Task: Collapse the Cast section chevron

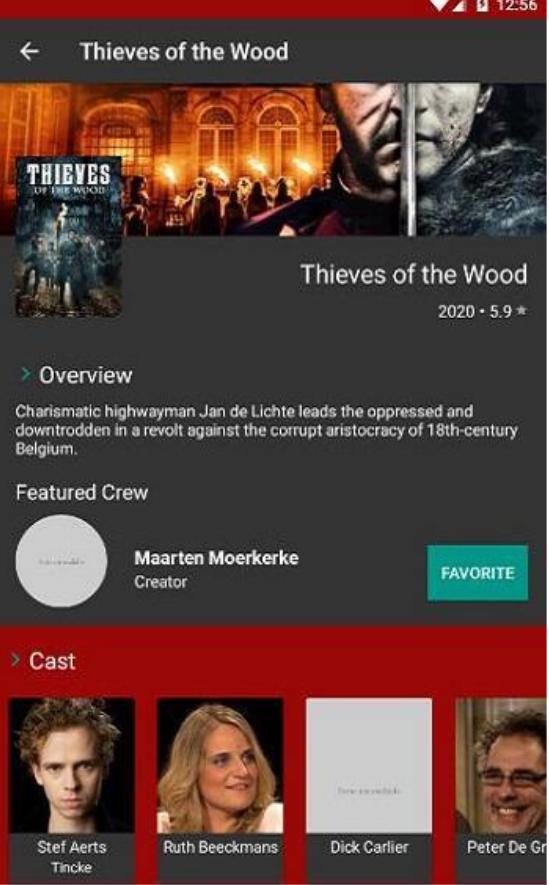Action: pos(15,660)
